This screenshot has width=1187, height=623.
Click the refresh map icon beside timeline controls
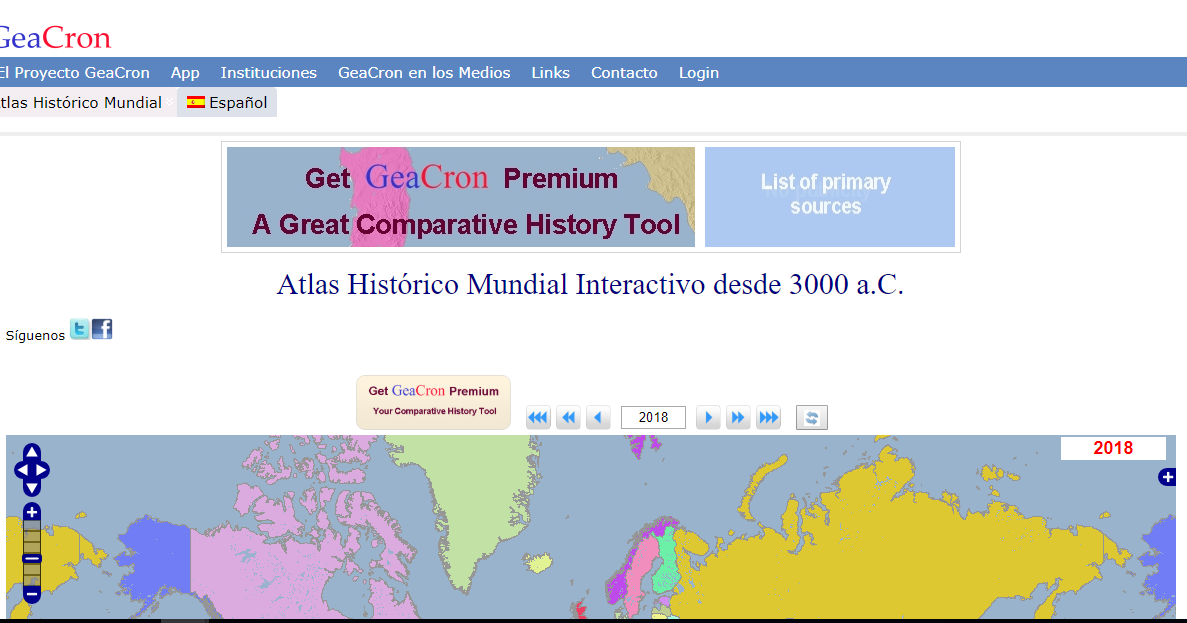811,417
